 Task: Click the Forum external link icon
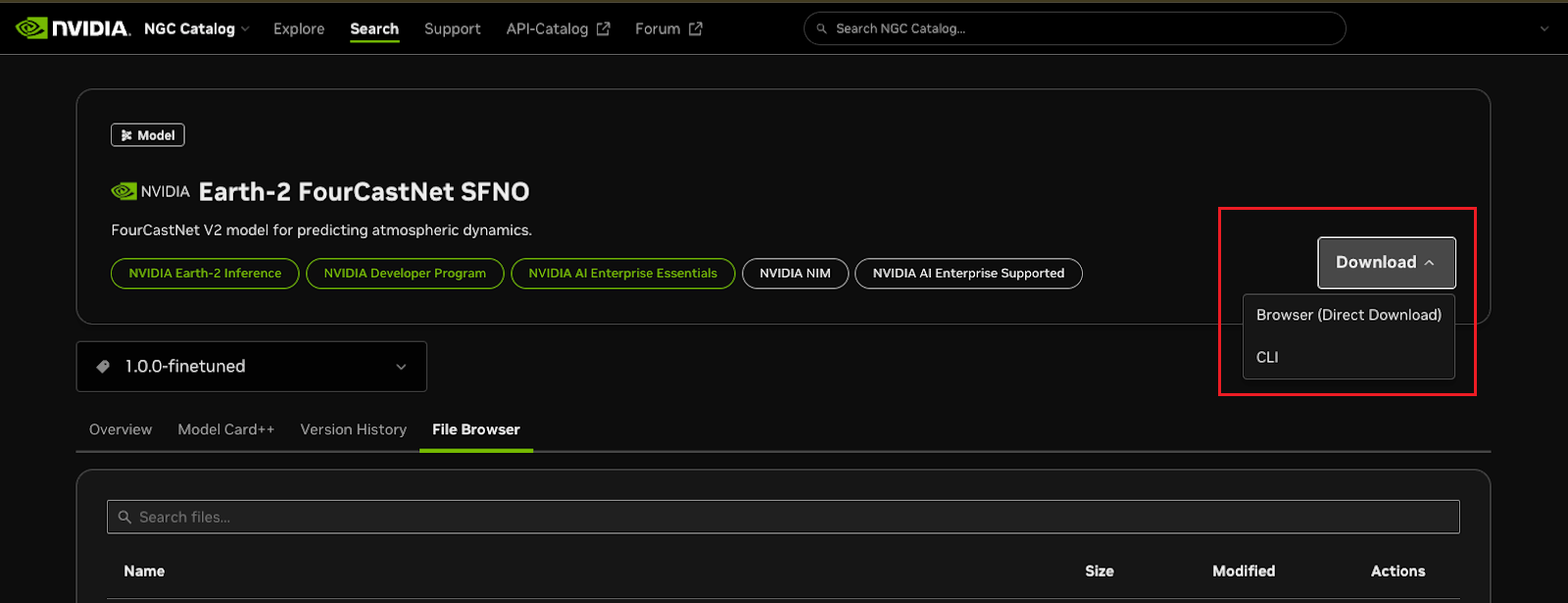tap(696, 28)
